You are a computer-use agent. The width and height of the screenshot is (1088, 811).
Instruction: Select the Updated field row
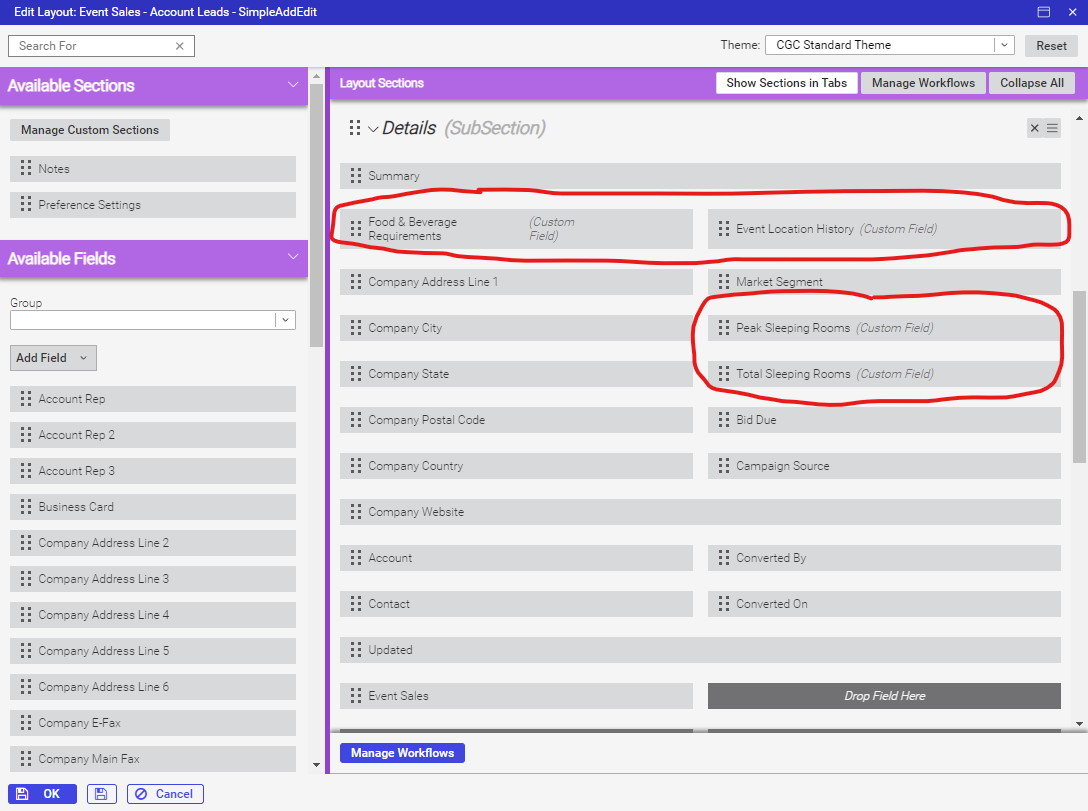point(700,650)
